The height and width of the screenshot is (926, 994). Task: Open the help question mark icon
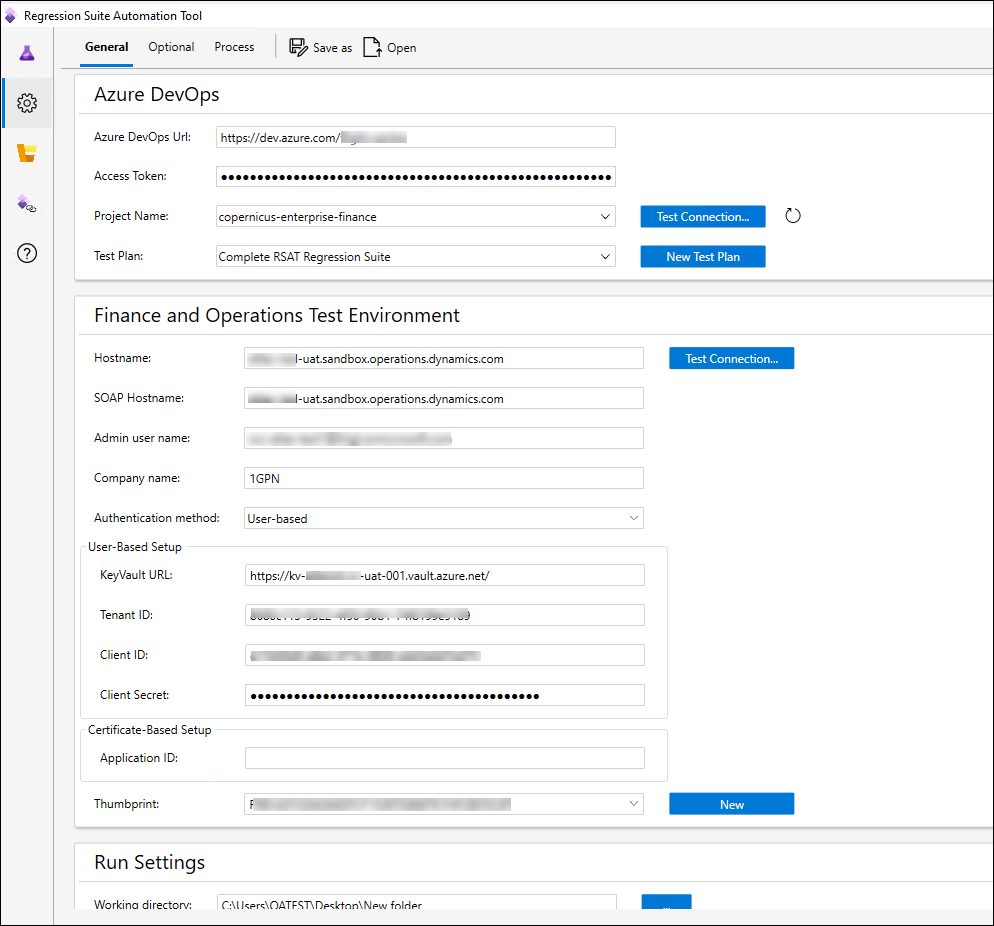[27, 254]
